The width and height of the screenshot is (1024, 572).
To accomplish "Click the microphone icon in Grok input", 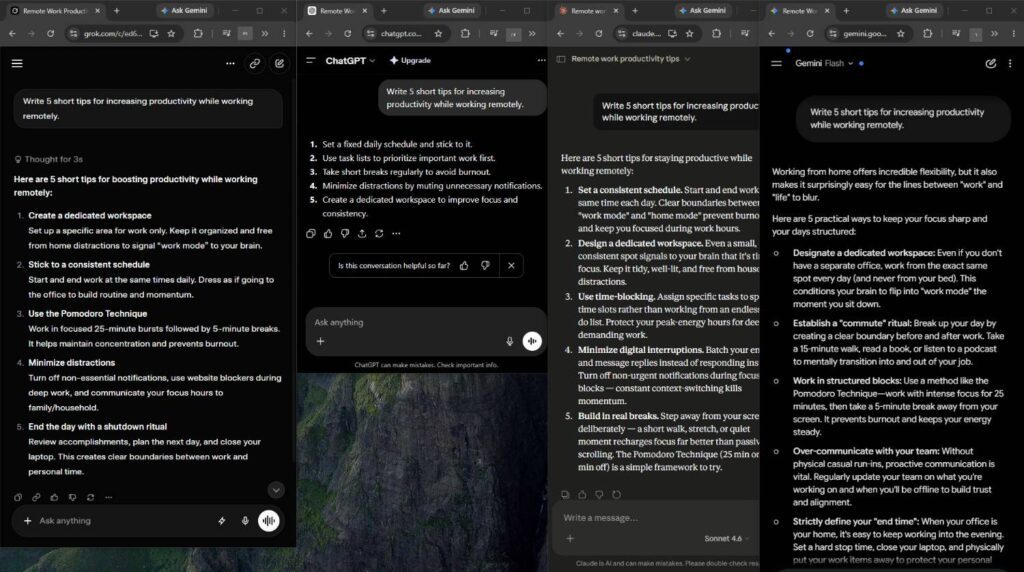I will (245, 521).
